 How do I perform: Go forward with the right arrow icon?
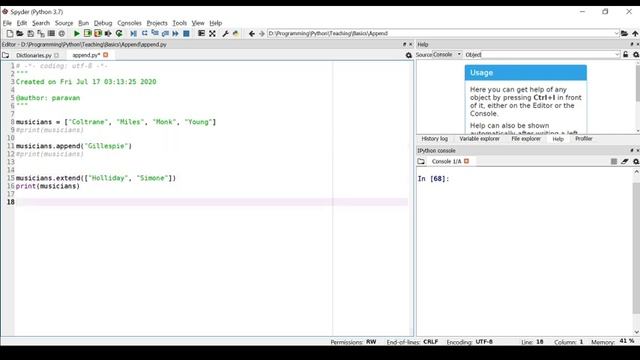pos(262,33)
